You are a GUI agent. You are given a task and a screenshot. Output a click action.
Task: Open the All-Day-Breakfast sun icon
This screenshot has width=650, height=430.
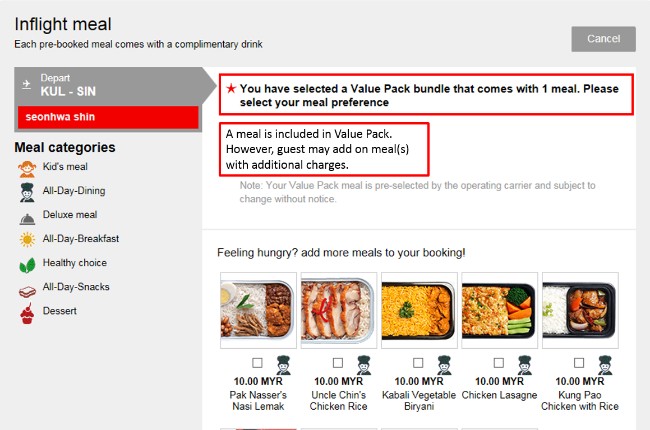27,240
